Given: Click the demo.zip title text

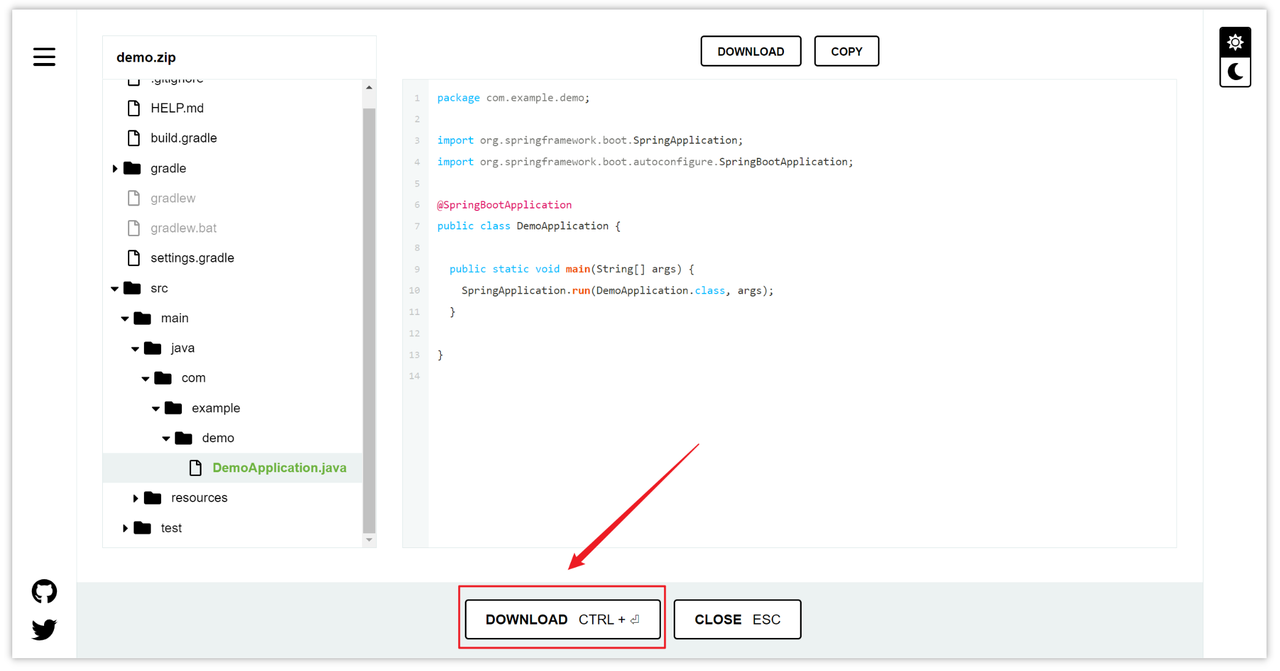Looking at the screenshot, I should click(146, 57).
